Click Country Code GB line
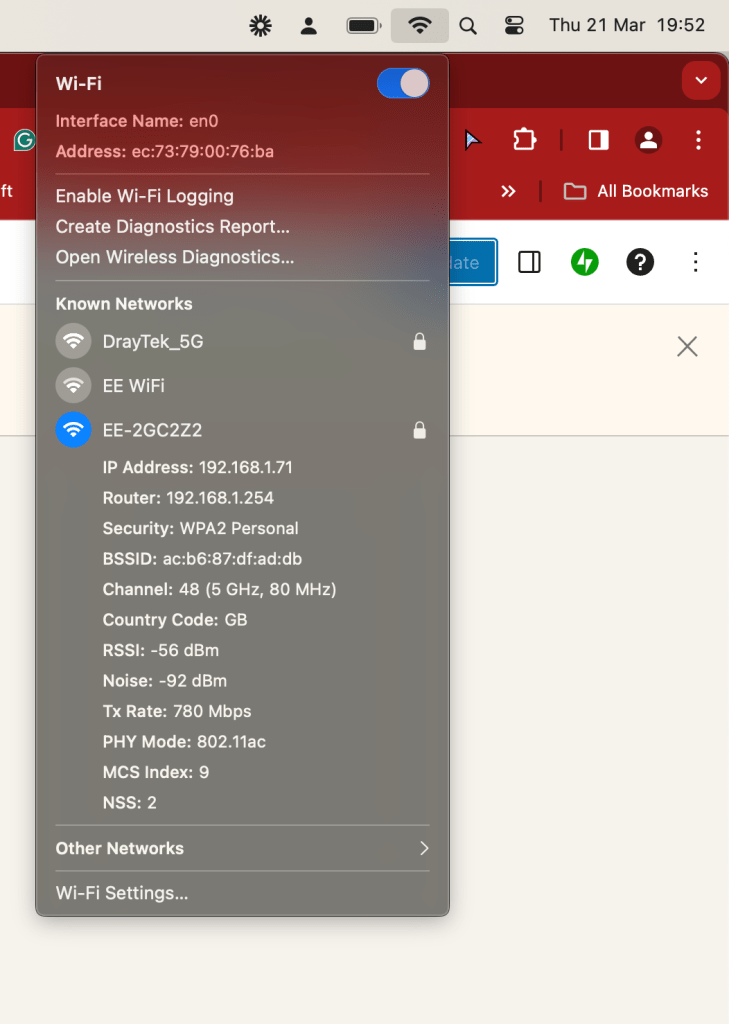Image resolution: width=729 pixels, height=1024 pixels. (175, 620)
